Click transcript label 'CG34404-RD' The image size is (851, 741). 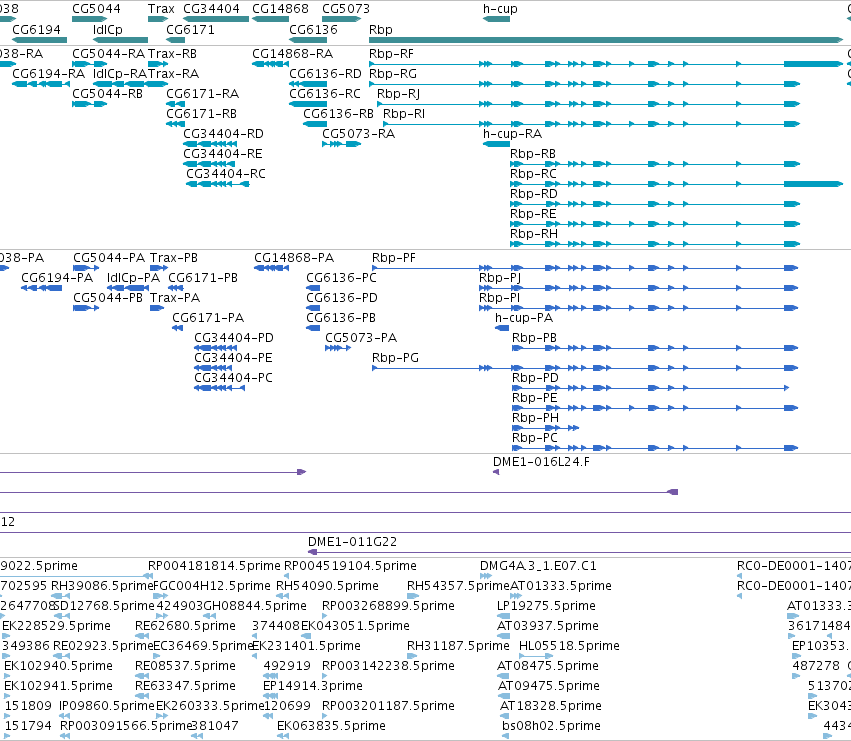(x=224, y=134)
